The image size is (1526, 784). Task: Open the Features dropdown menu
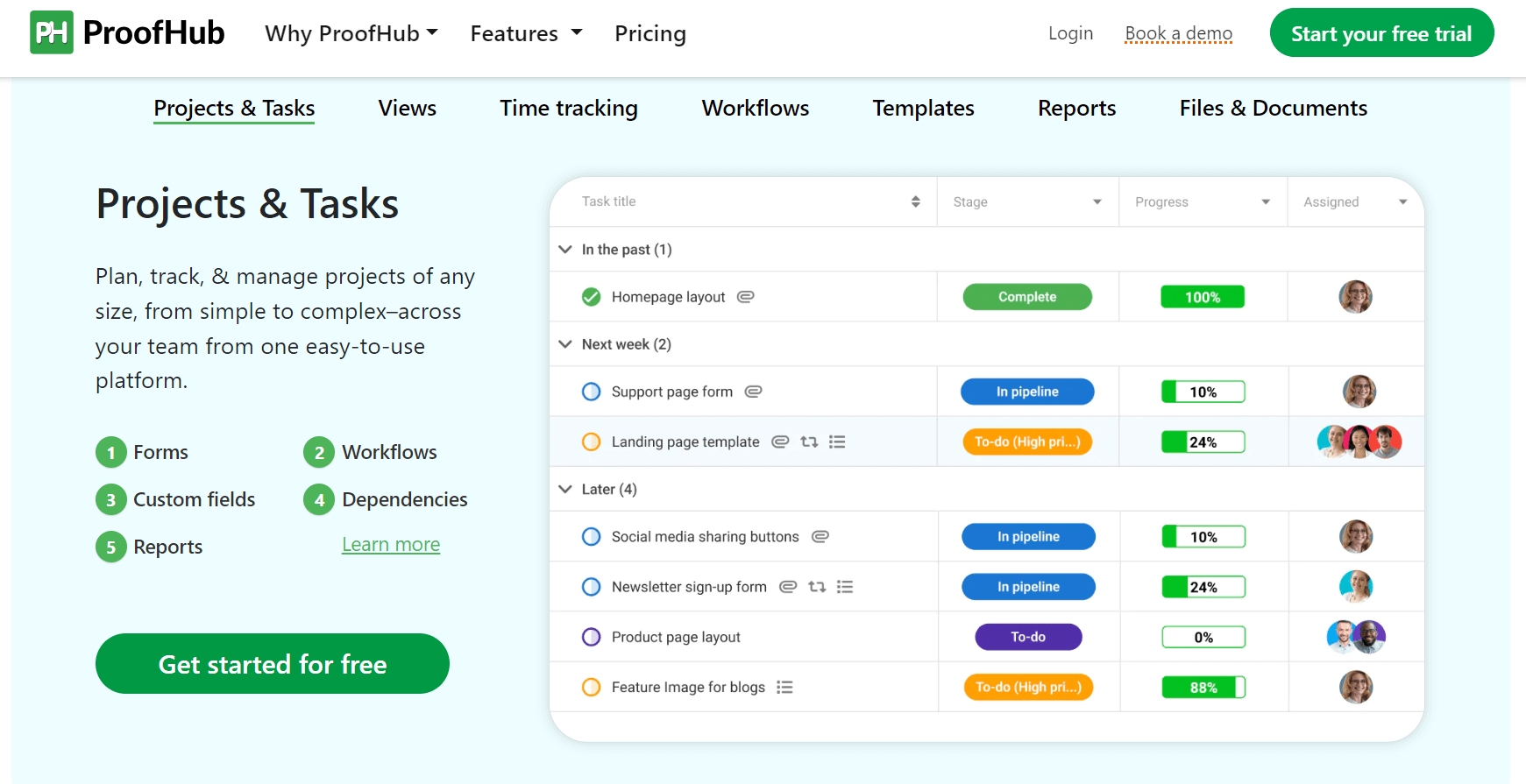(x=526, y=33)
